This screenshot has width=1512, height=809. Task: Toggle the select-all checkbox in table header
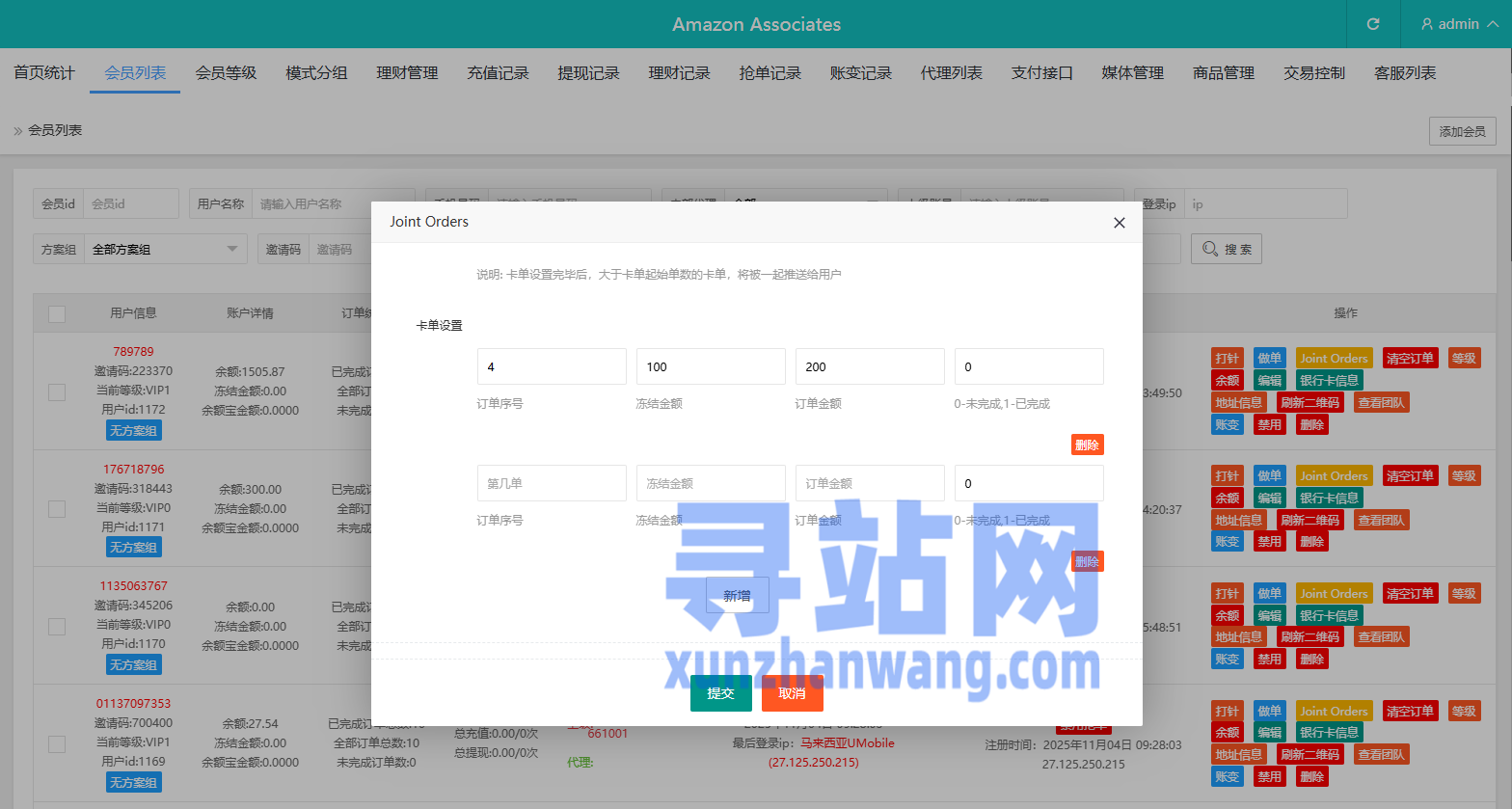point(57,314)
